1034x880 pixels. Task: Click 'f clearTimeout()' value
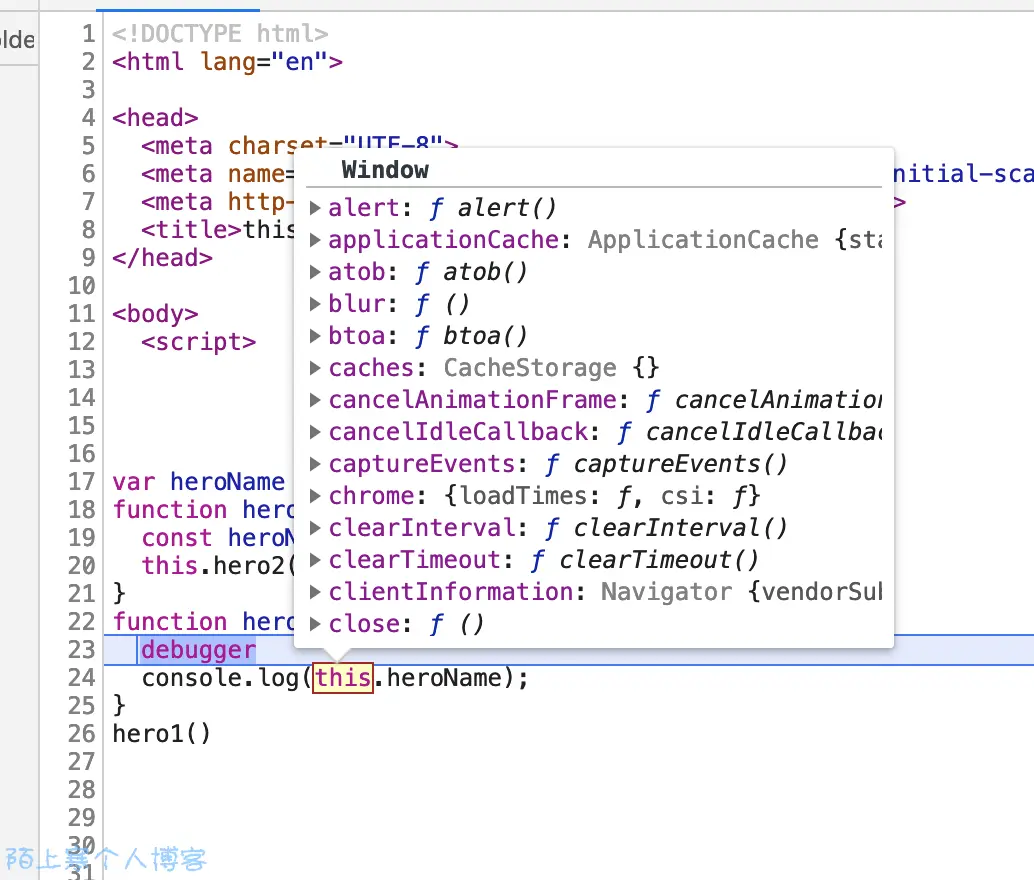[644, 560]
